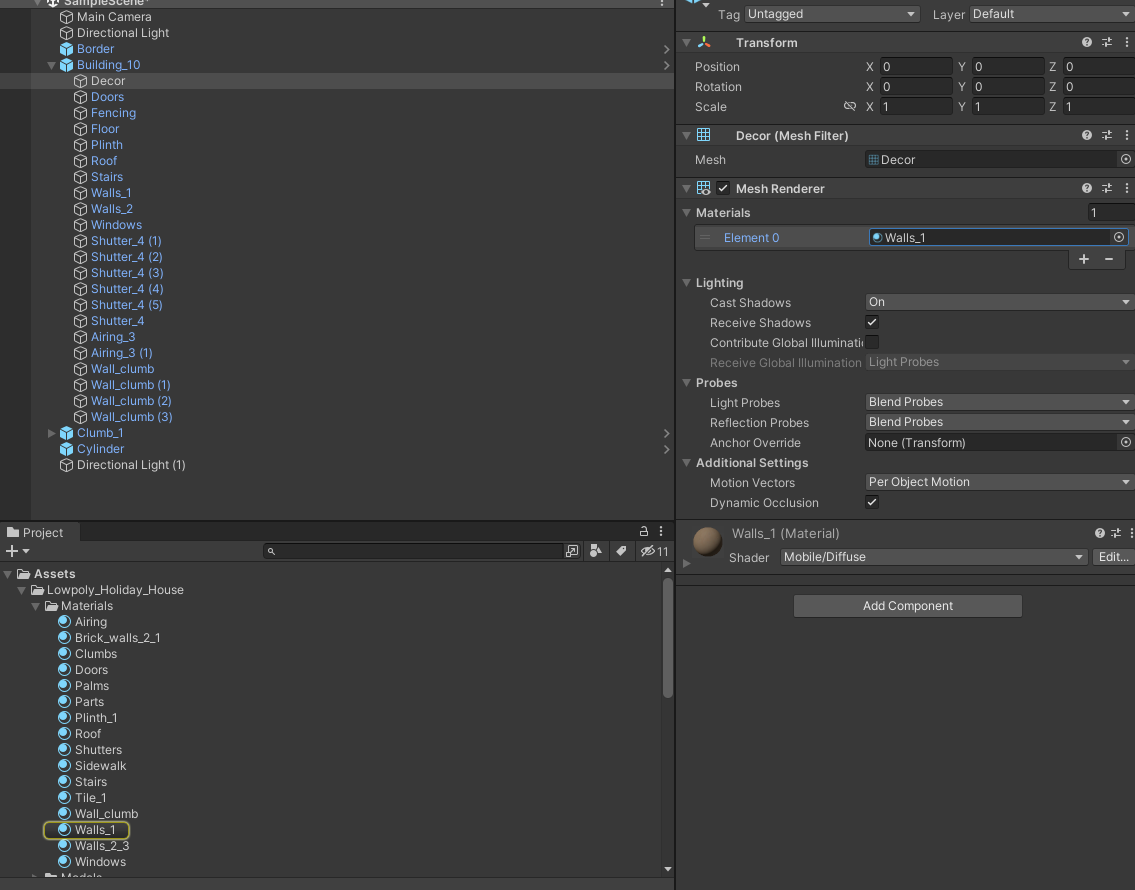The width and height of the screenshot is (1135, 890).
Task: Click the Walls_1 material preview sphere
Action: tap(708, 542)
